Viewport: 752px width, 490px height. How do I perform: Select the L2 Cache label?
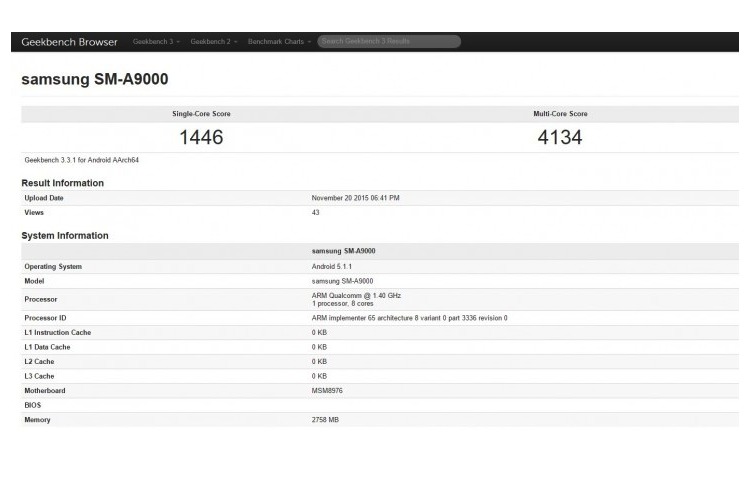(x=39, y=362)
